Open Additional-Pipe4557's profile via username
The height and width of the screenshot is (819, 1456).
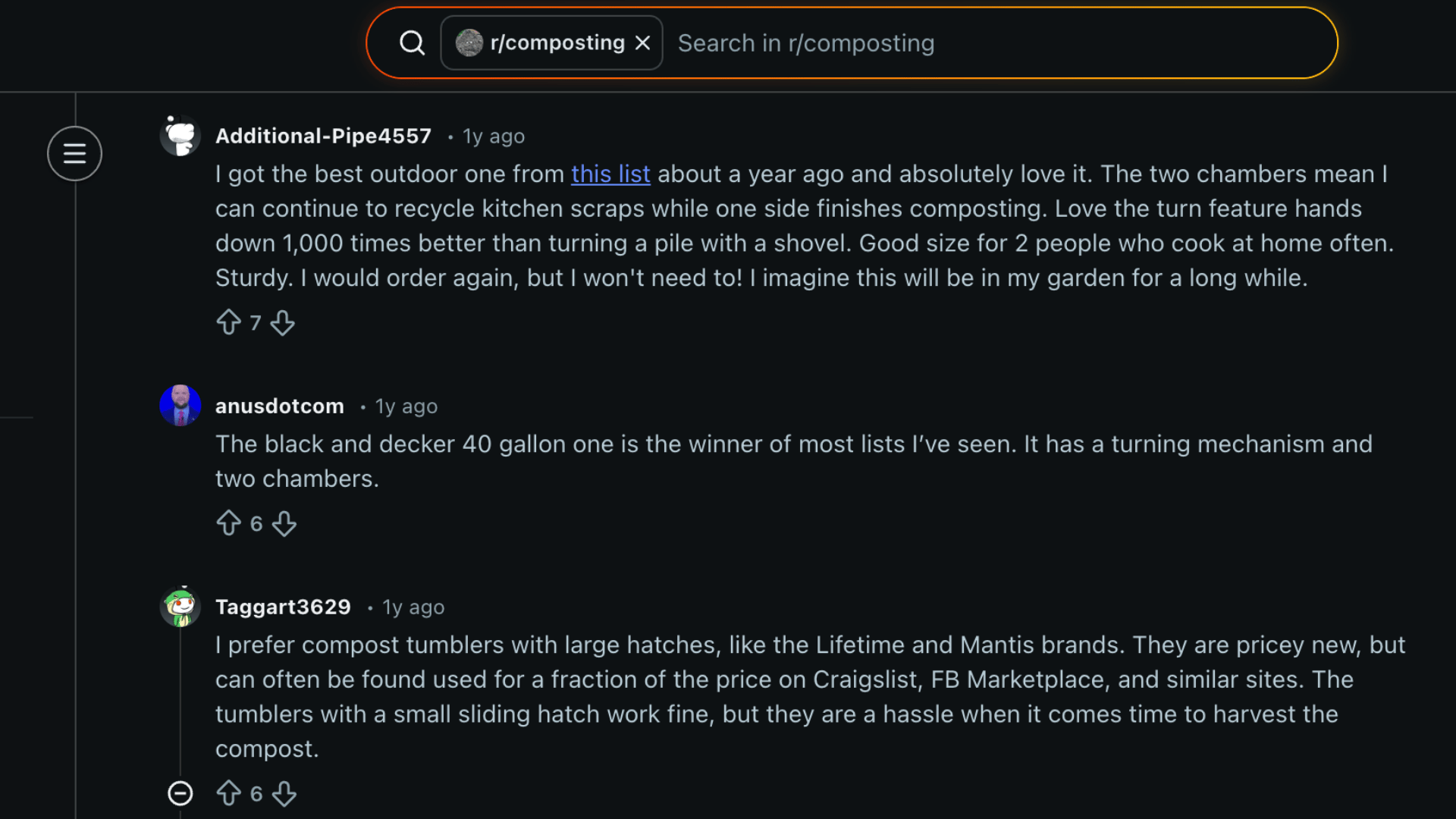(323, 136)
